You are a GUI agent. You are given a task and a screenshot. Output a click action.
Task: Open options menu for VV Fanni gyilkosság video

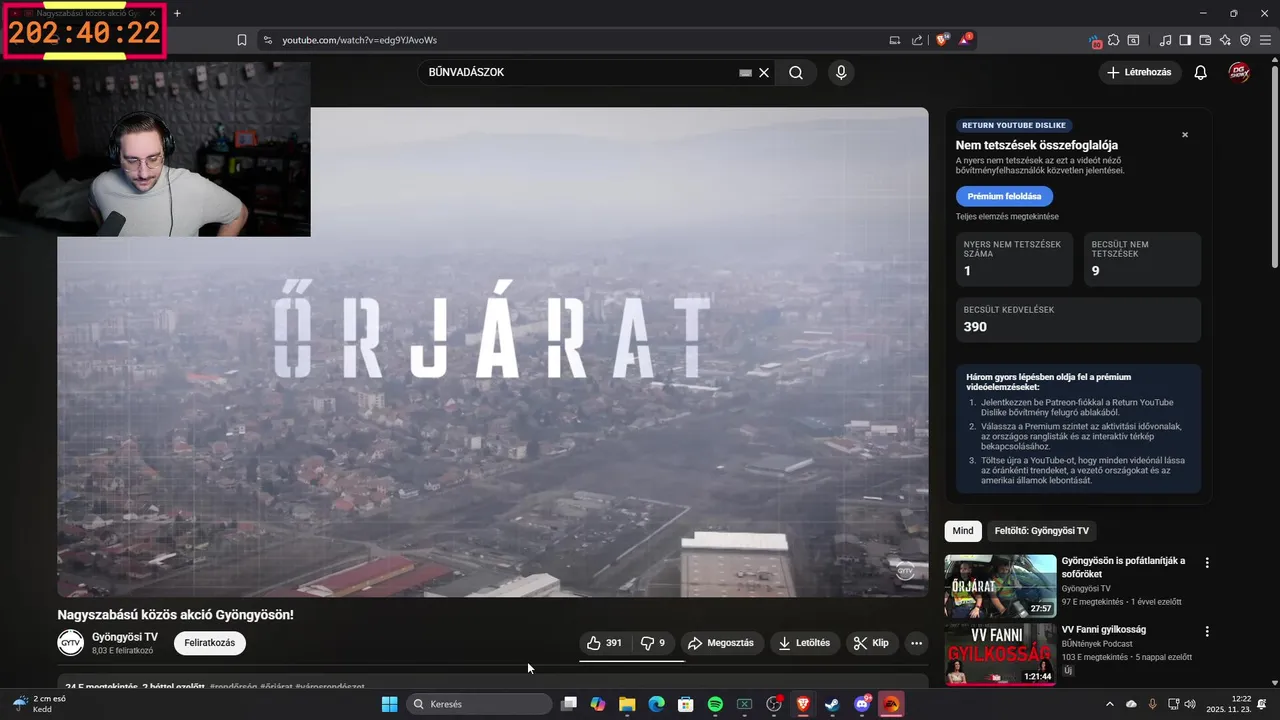[x=1207, y=632]
